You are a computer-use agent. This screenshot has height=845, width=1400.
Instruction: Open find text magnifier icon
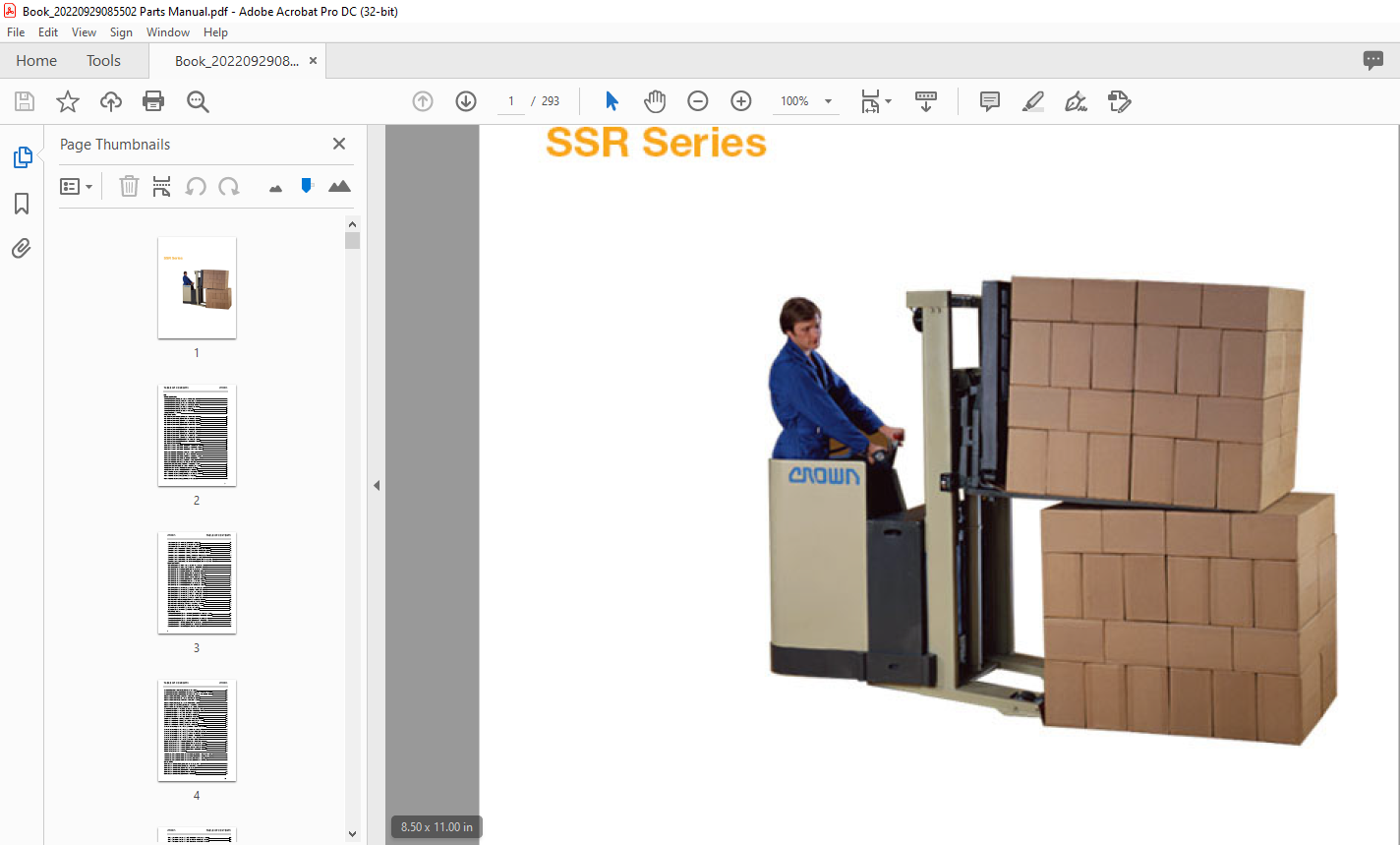tap(198, 101)
